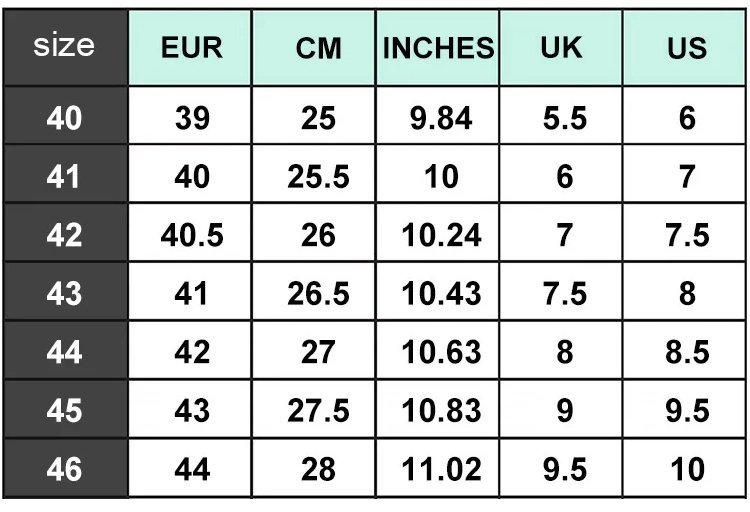Click the size 45 row label
The height and width of the screenshot is (512, 750).
64,411
